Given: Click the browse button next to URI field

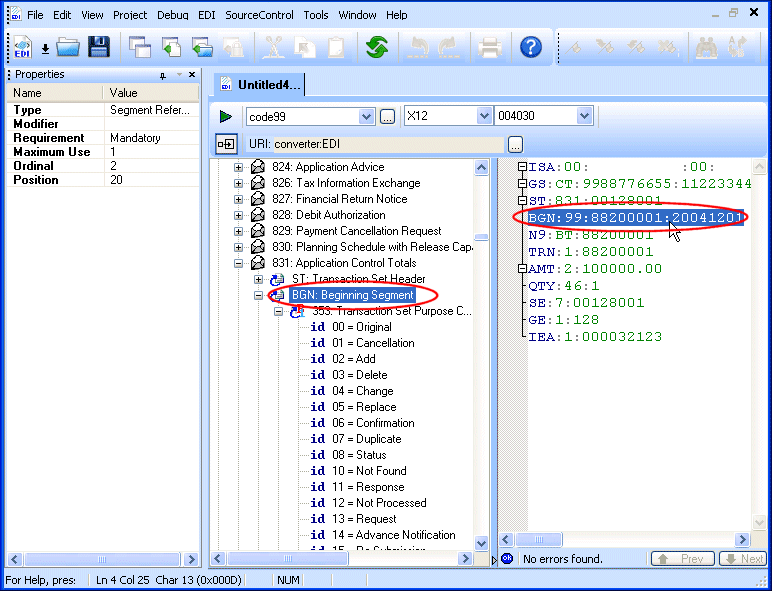Looking at the screenshot, I should coord(515,144).
